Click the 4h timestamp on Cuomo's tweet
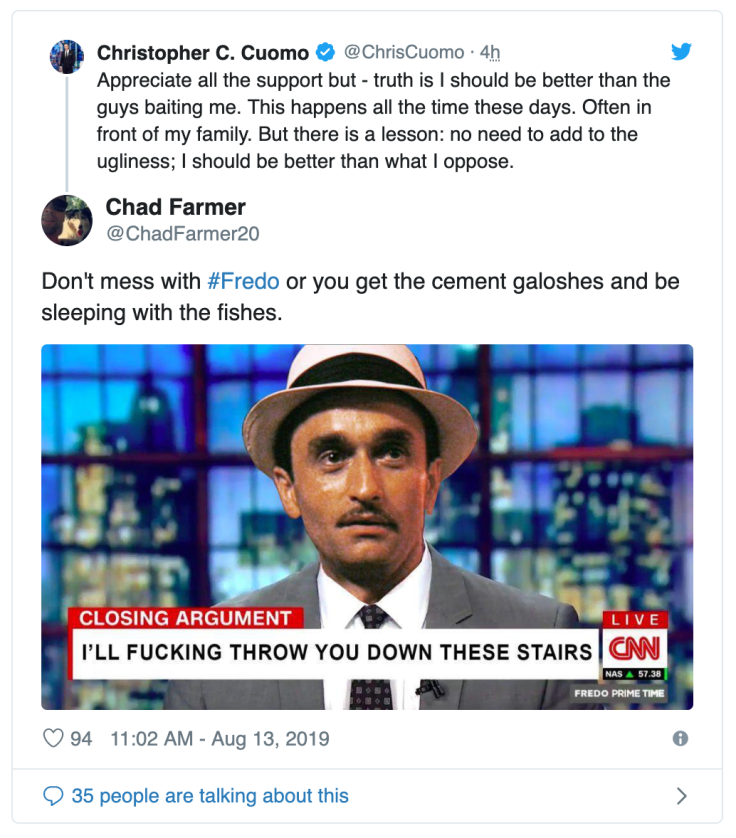Image resolution: width=736 pixels, height=838 pixels. coord(489,52)
